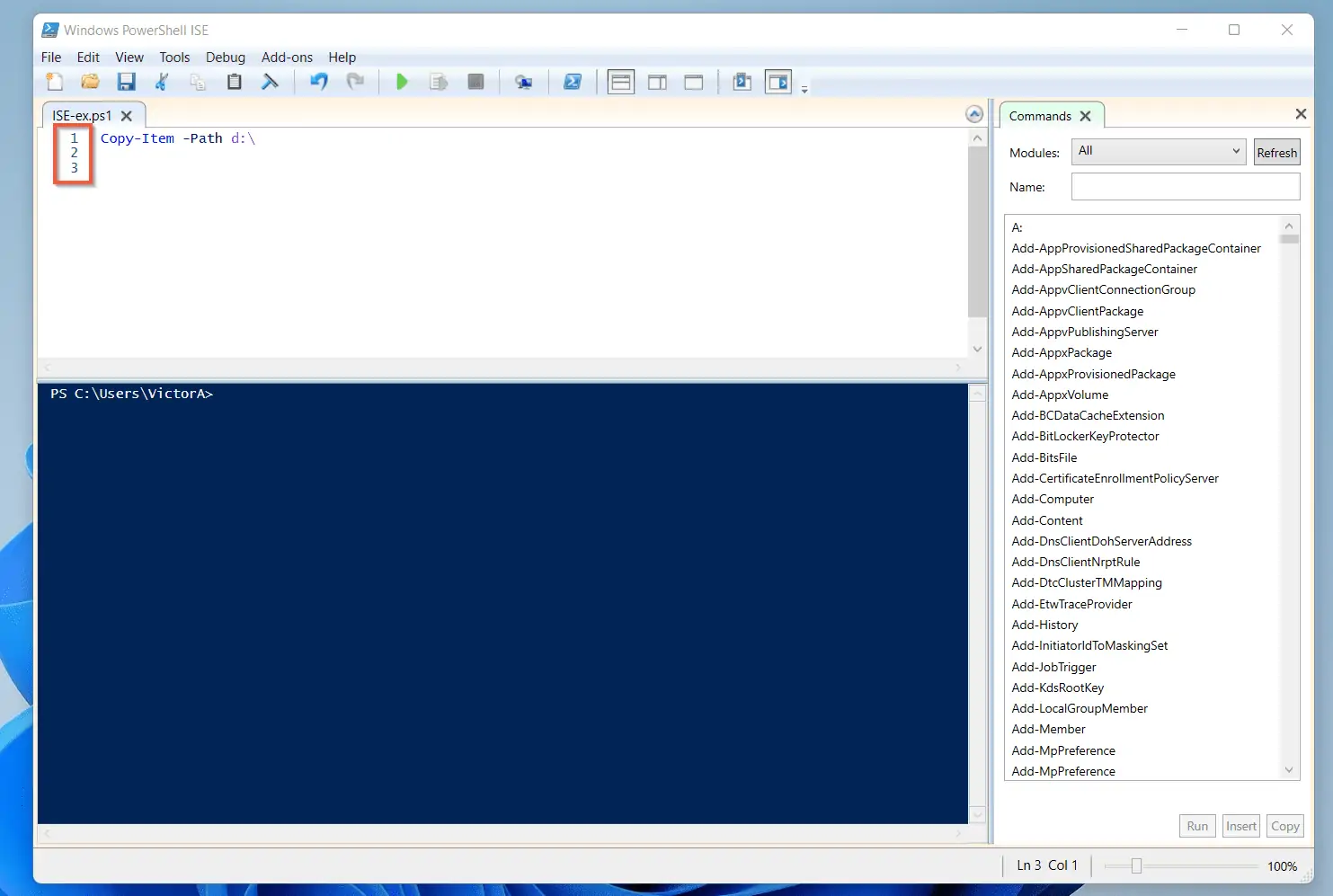Open toolbar overflow options arrow
The width and height of the screenshot is (1333, 896).
[804, 89]
